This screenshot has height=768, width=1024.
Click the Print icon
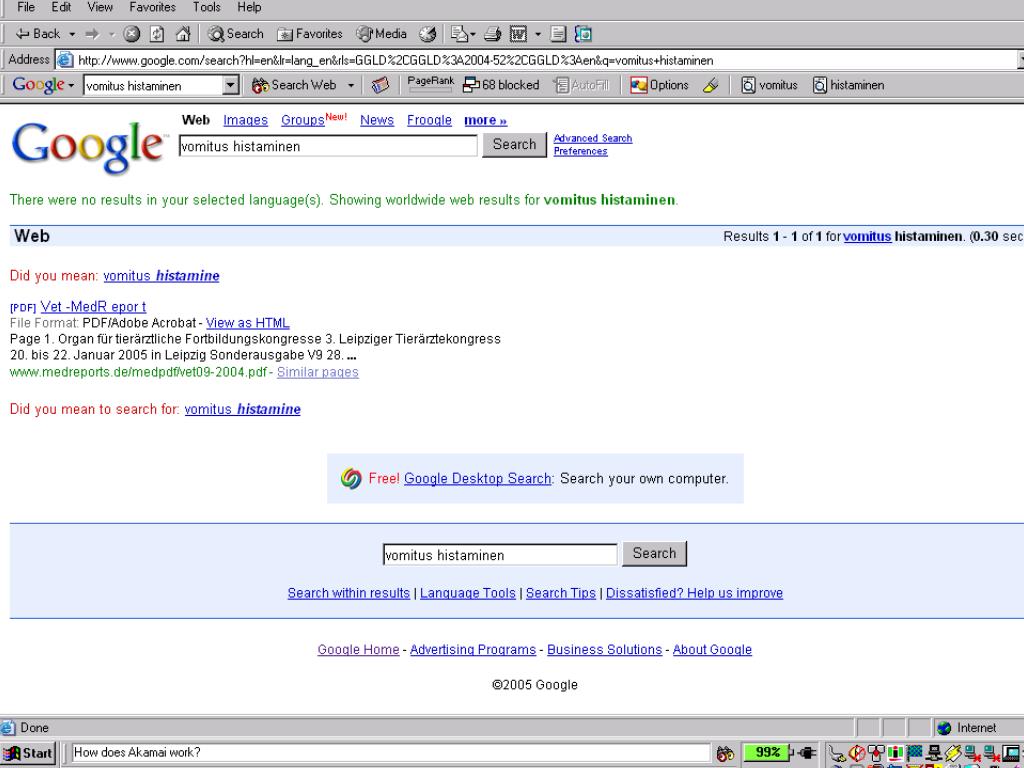point(493,34)
